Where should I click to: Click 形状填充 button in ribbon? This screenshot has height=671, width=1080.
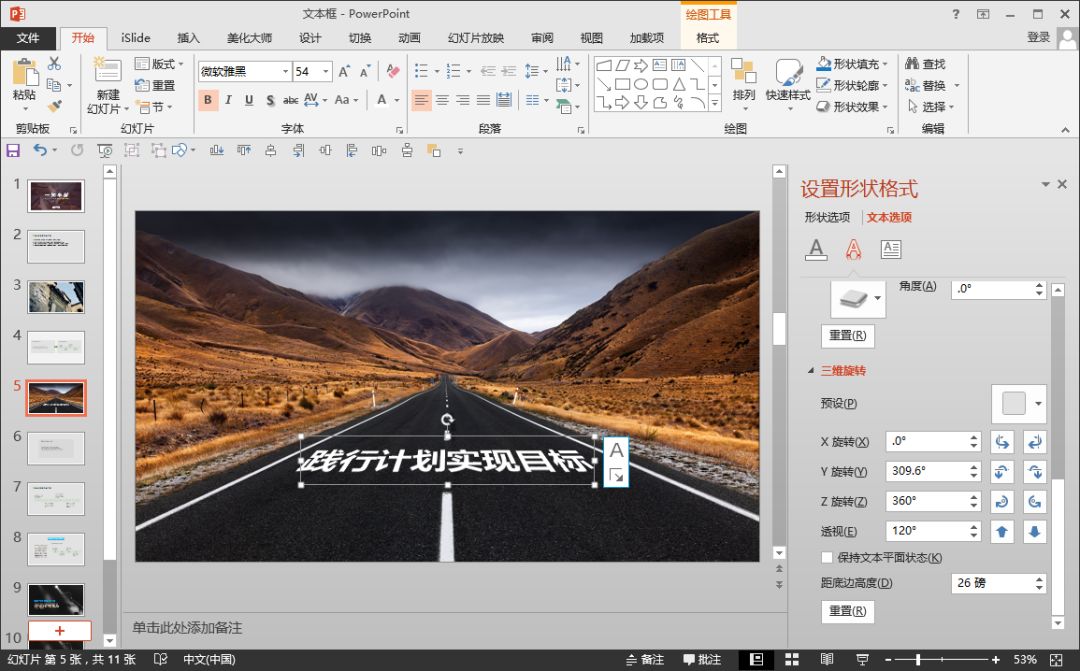click(x=848, y=64)
